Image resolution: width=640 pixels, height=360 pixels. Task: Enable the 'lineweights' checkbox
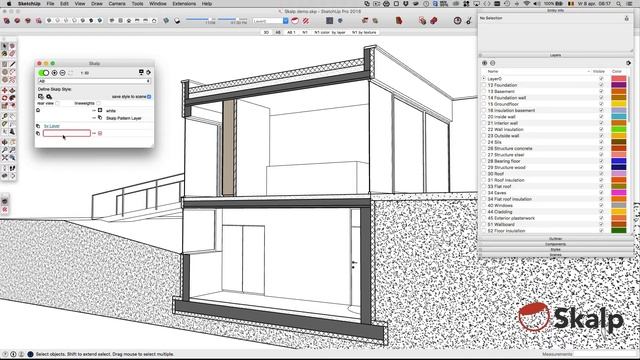98,103
